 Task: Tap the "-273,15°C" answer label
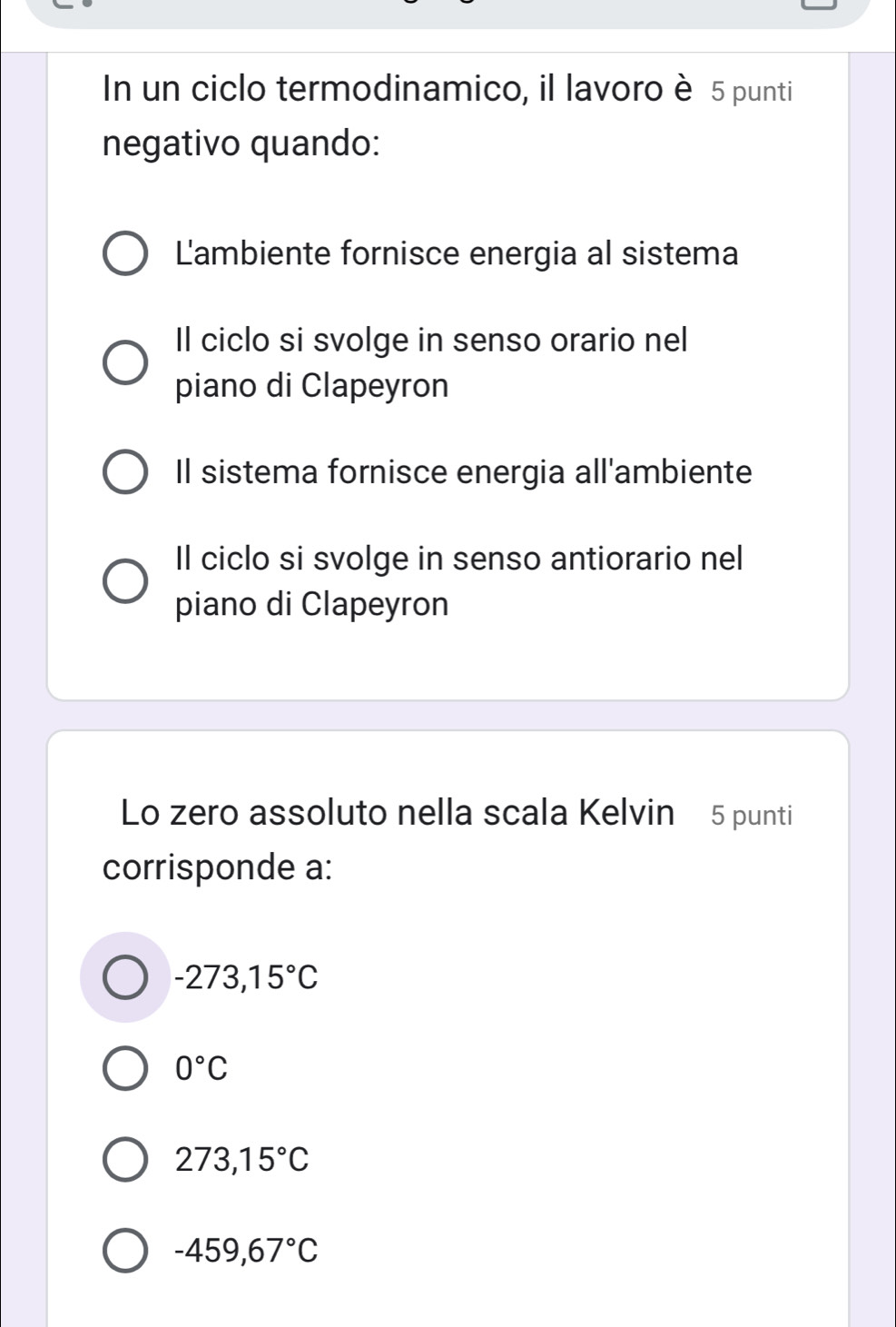247,977
